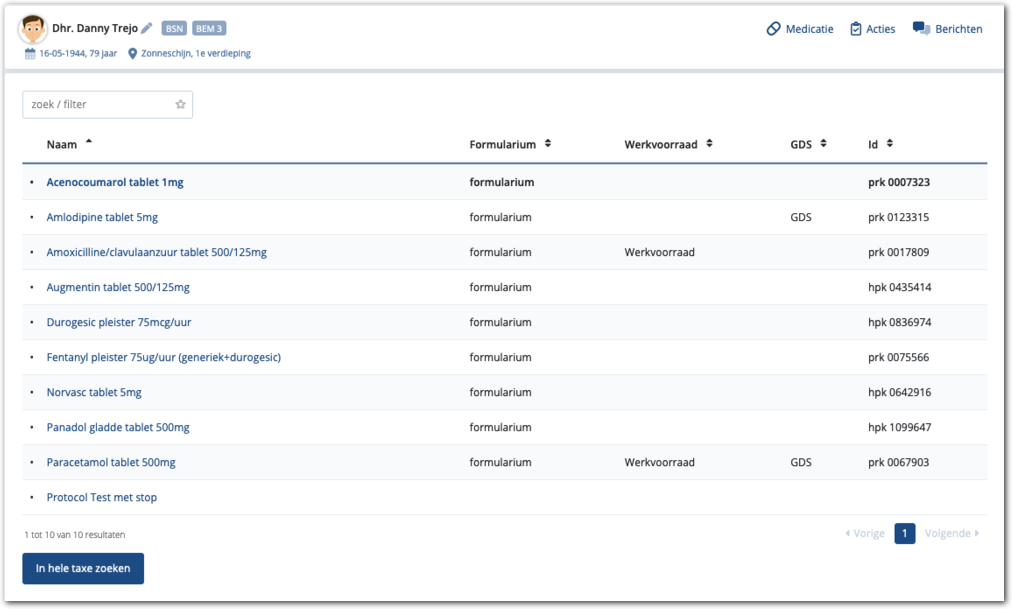This screenshot has height=609, width=1012.
Task: Click the zoek / filter input field
Action: click(x=98, y=104)
